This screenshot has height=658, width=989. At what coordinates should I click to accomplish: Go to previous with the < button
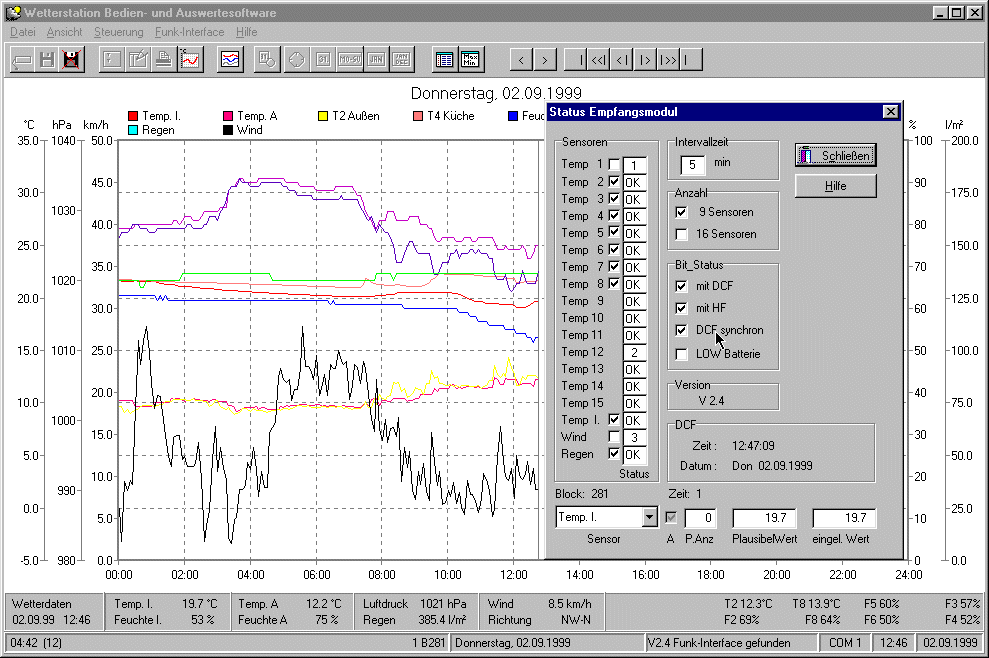point(521,60)
